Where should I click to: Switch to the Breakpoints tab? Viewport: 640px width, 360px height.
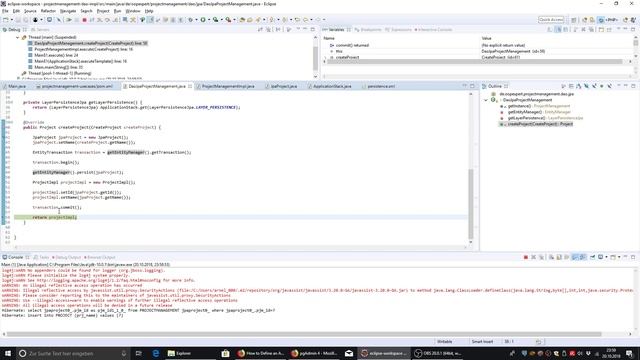[368, 29]
